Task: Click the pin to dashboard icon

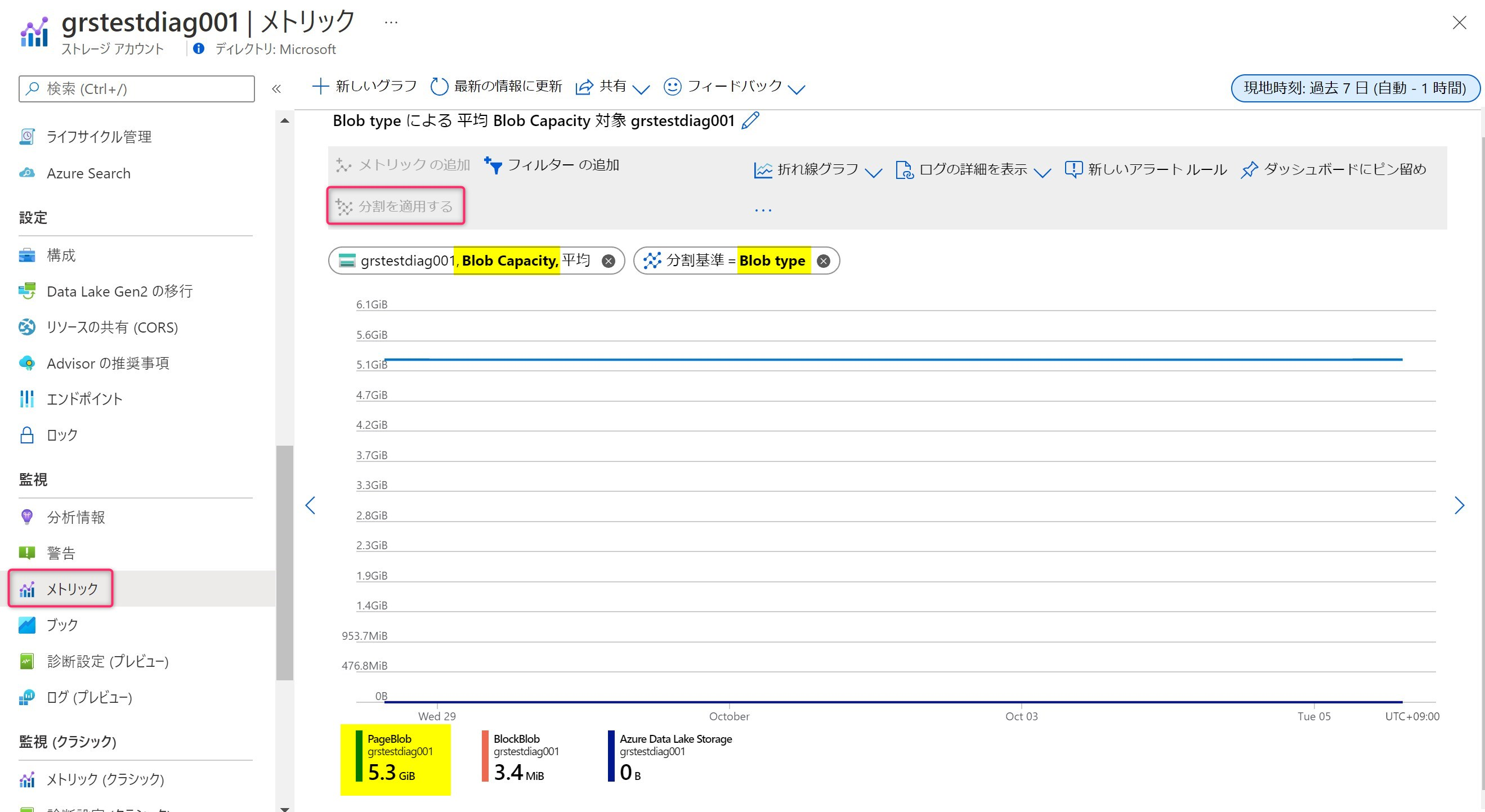Action: click(x=1249, y=169)
